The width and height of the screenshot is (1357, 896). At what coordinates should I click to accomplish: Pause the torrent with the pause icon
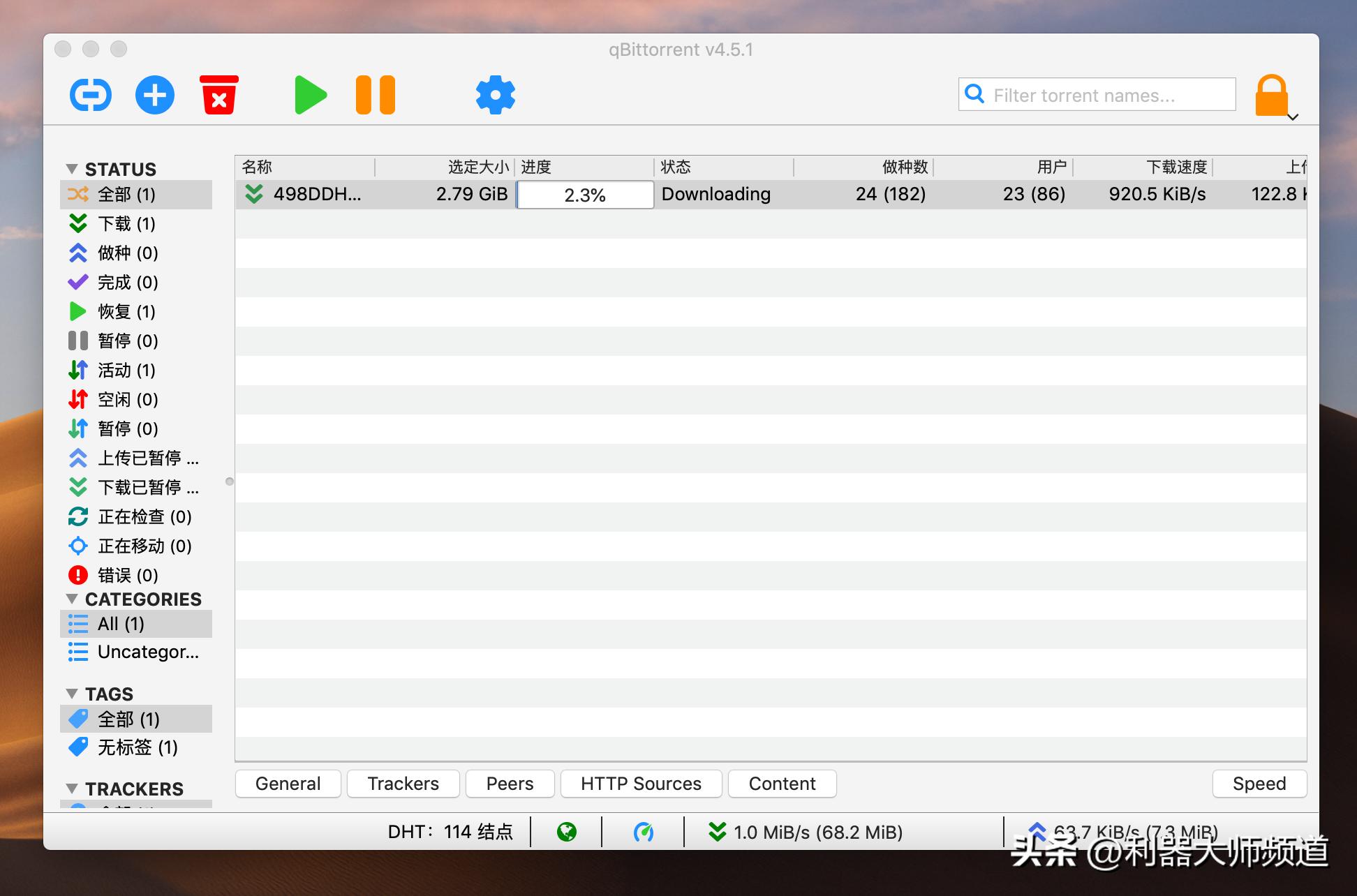[376, 95]
